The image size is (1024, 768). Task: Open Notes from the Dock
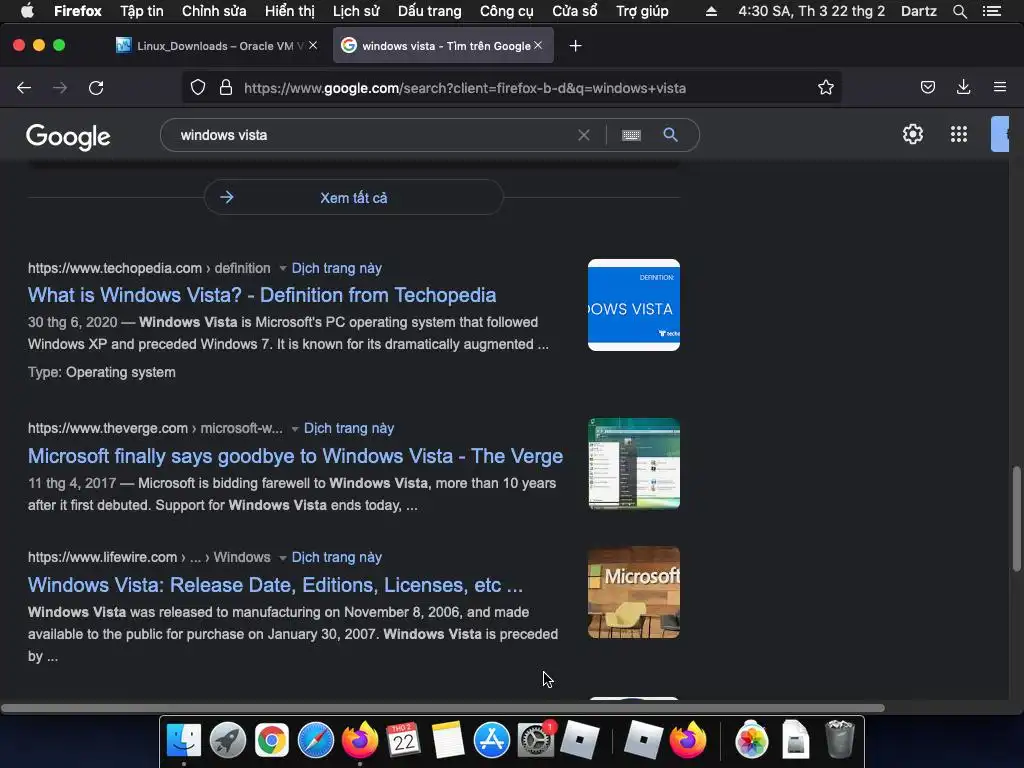(447, 741)
